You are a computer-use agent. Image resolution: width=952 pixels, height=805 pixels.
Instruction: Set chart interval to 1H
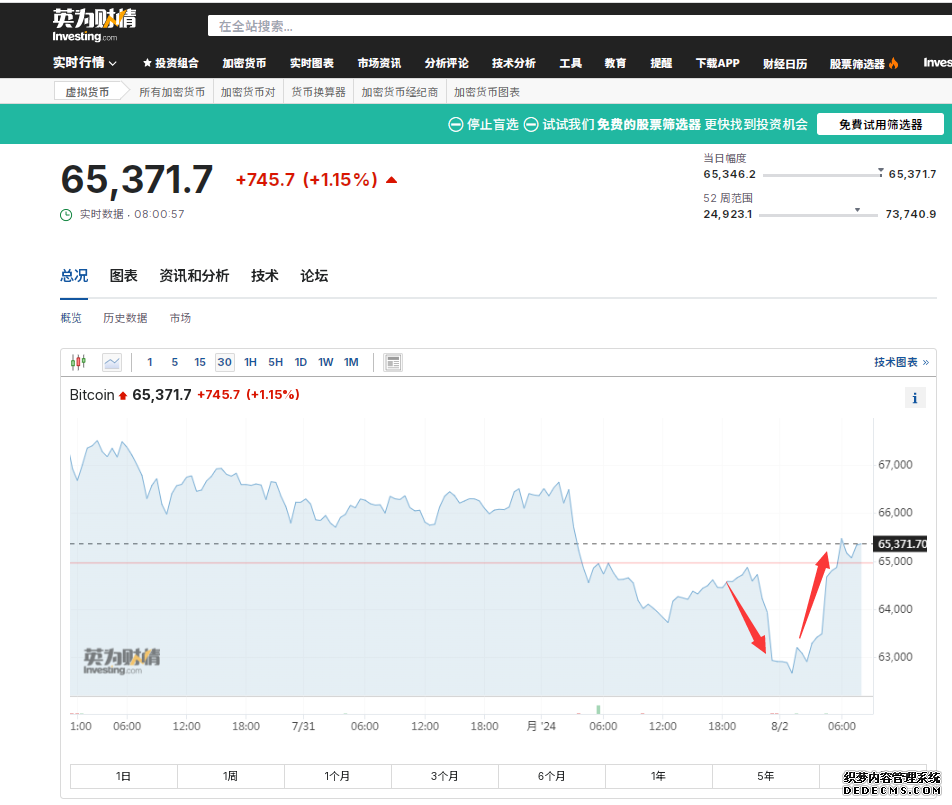(250, 362)
